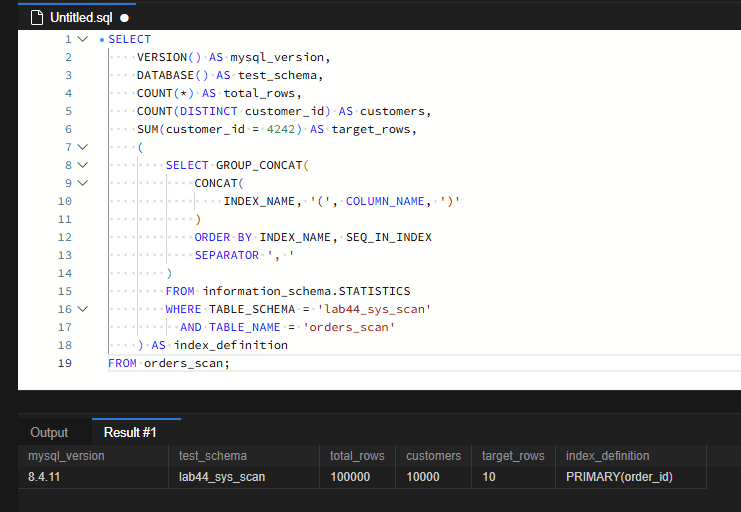Image resolution: width=741 pixels, height=512 pixels.
Task: Click 'COUNT(*)' on line 4
Action: pos(165,93)
